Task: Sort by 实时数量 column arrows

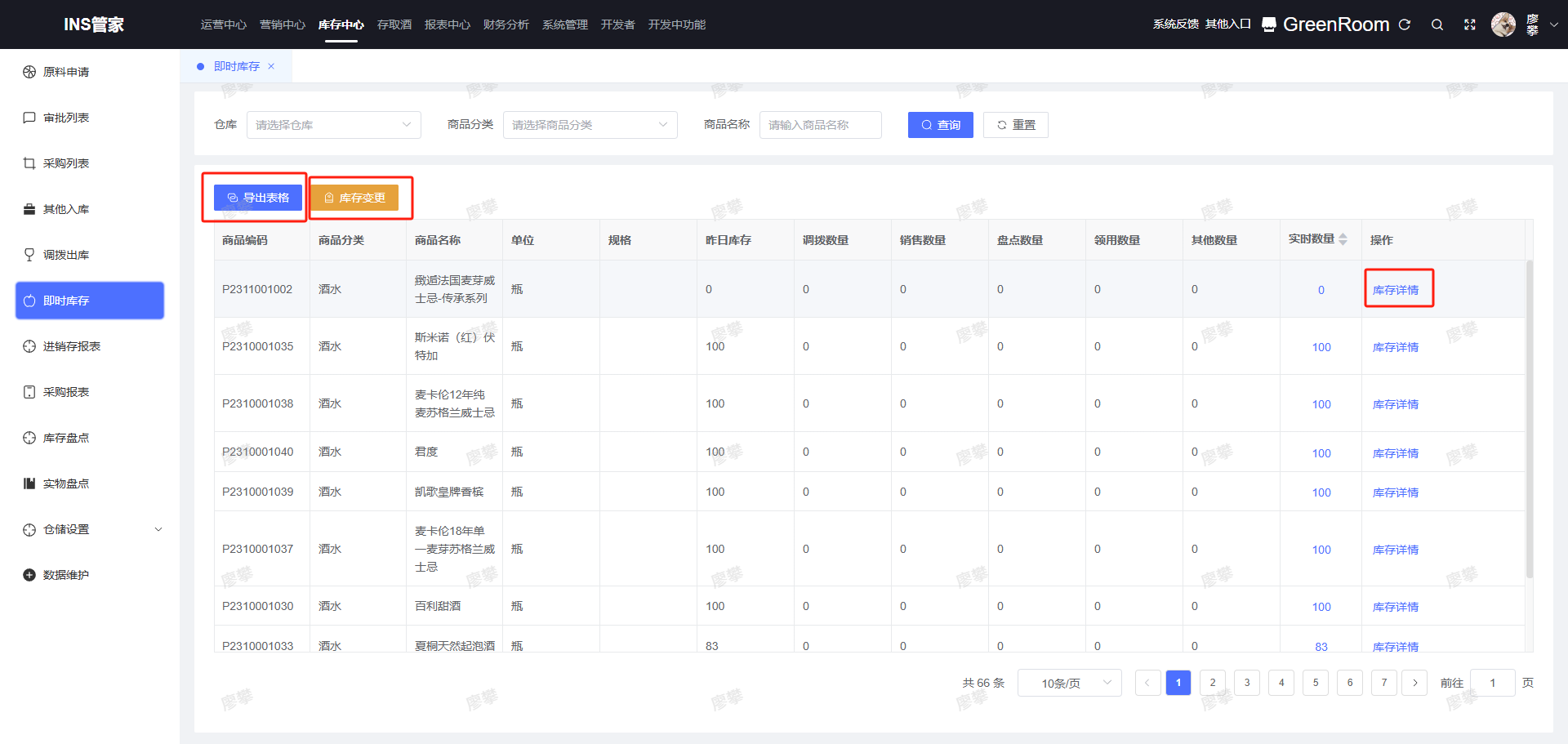Action: 1343,239
